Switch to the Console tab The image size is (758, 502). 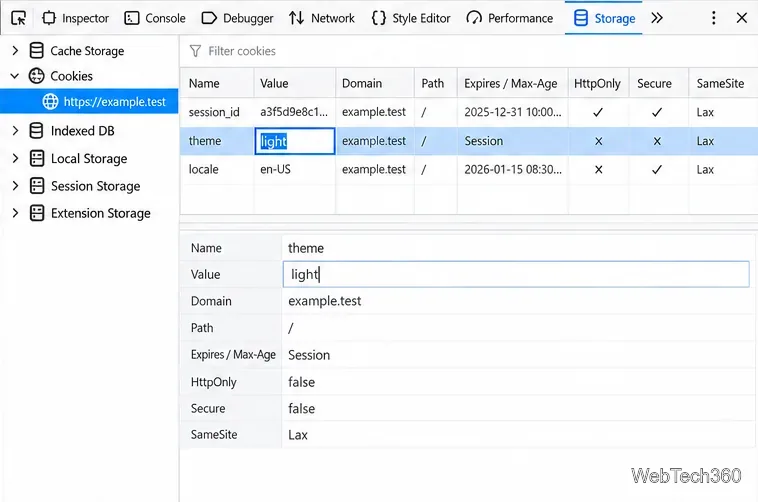155,18
